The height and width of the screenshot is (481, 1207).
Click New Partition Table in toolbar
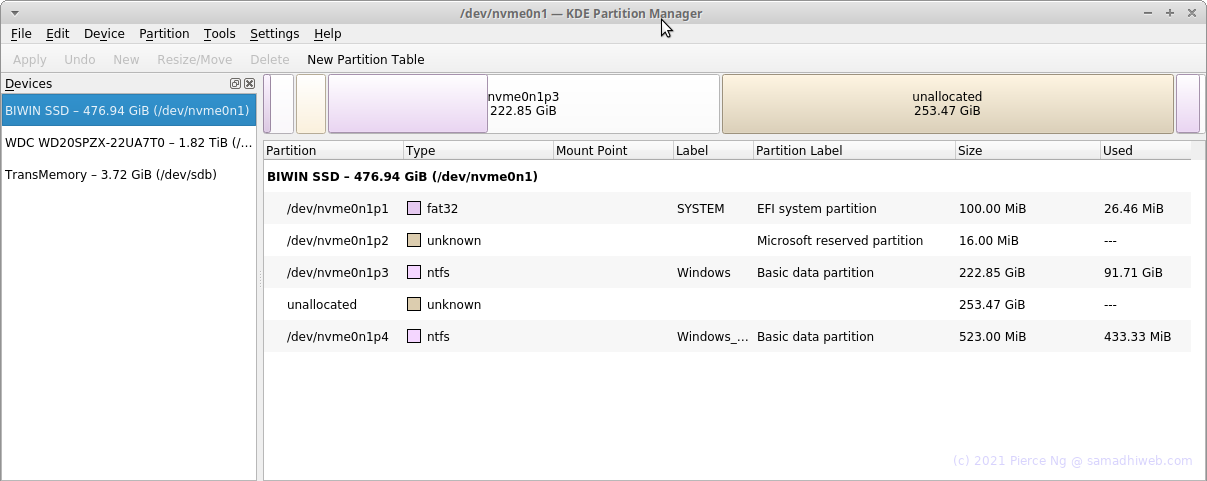[366, 60]
